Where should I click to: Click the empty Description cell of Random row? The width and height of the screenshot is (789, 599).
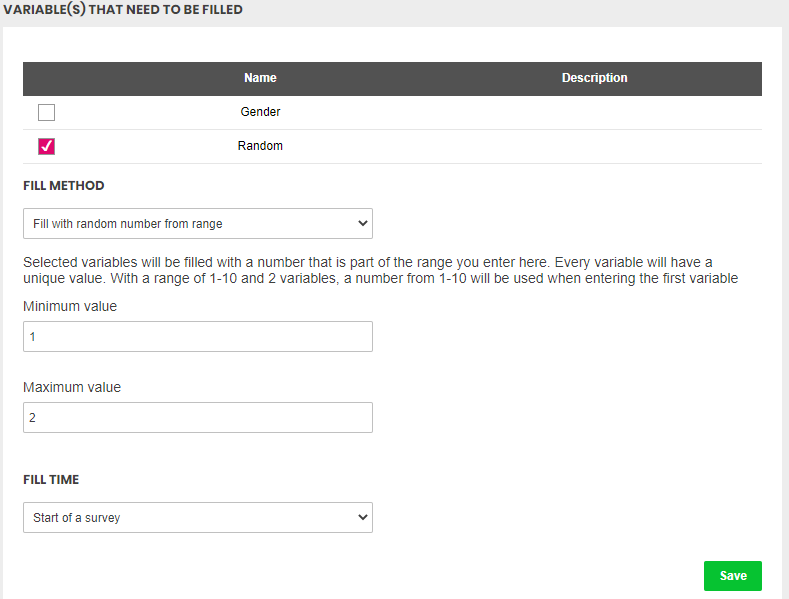click(x=594, y=146)
